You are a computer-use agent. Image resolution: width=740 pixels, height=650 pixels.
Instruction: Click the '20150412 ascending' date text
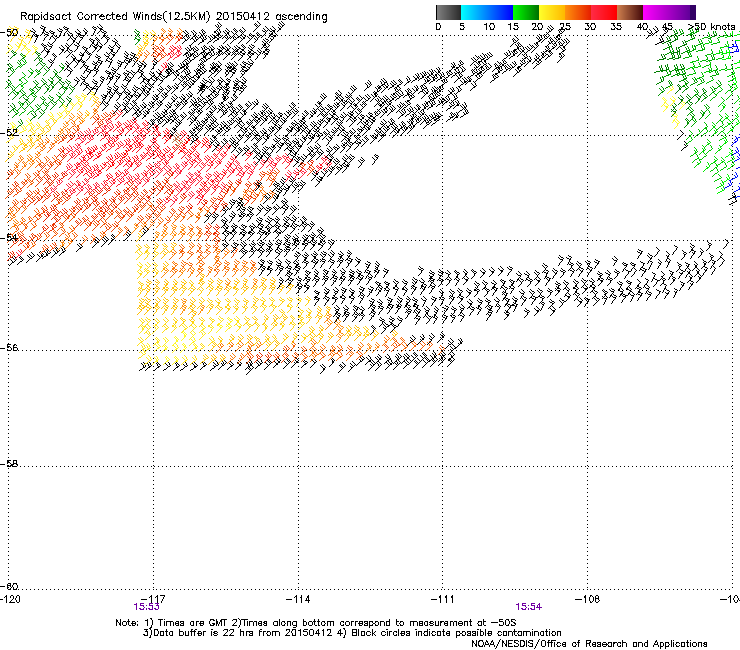point(271,17)
